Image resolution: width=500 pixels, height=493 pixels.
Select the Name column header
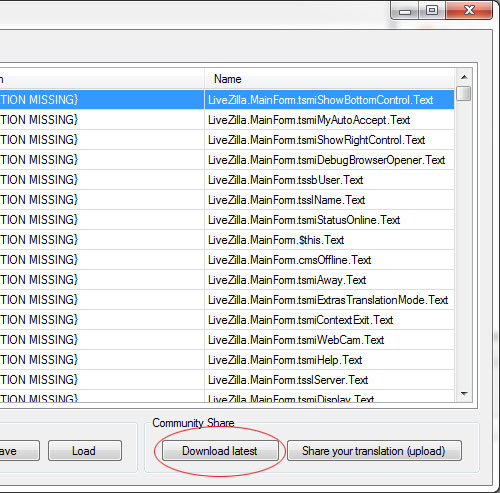point(329,79)
